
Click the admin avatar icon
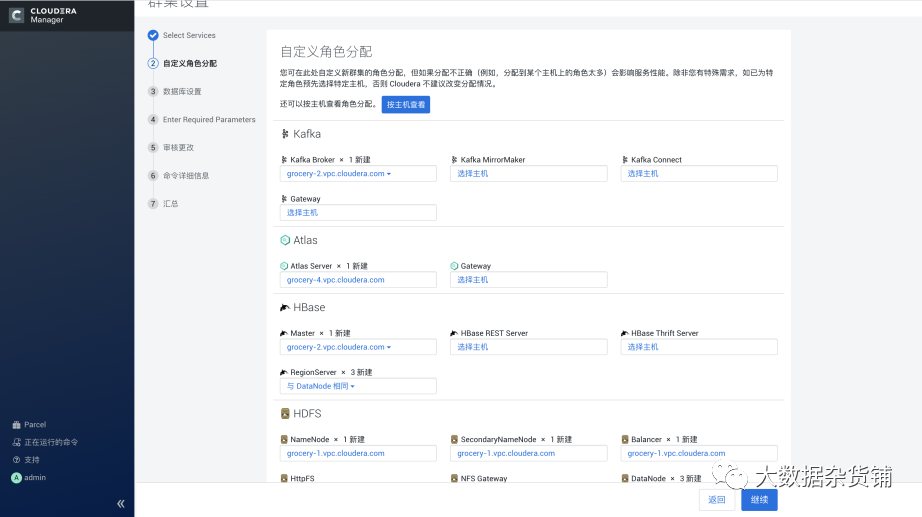point(16,478)
